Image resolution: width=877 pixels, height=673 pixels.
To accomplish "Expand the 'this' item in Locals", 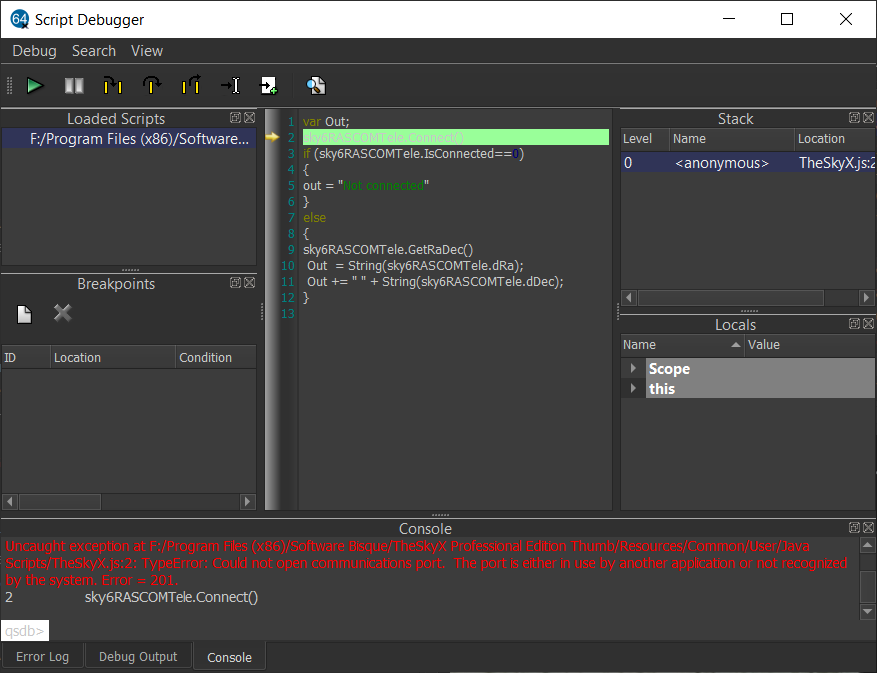I will [633, 388].
